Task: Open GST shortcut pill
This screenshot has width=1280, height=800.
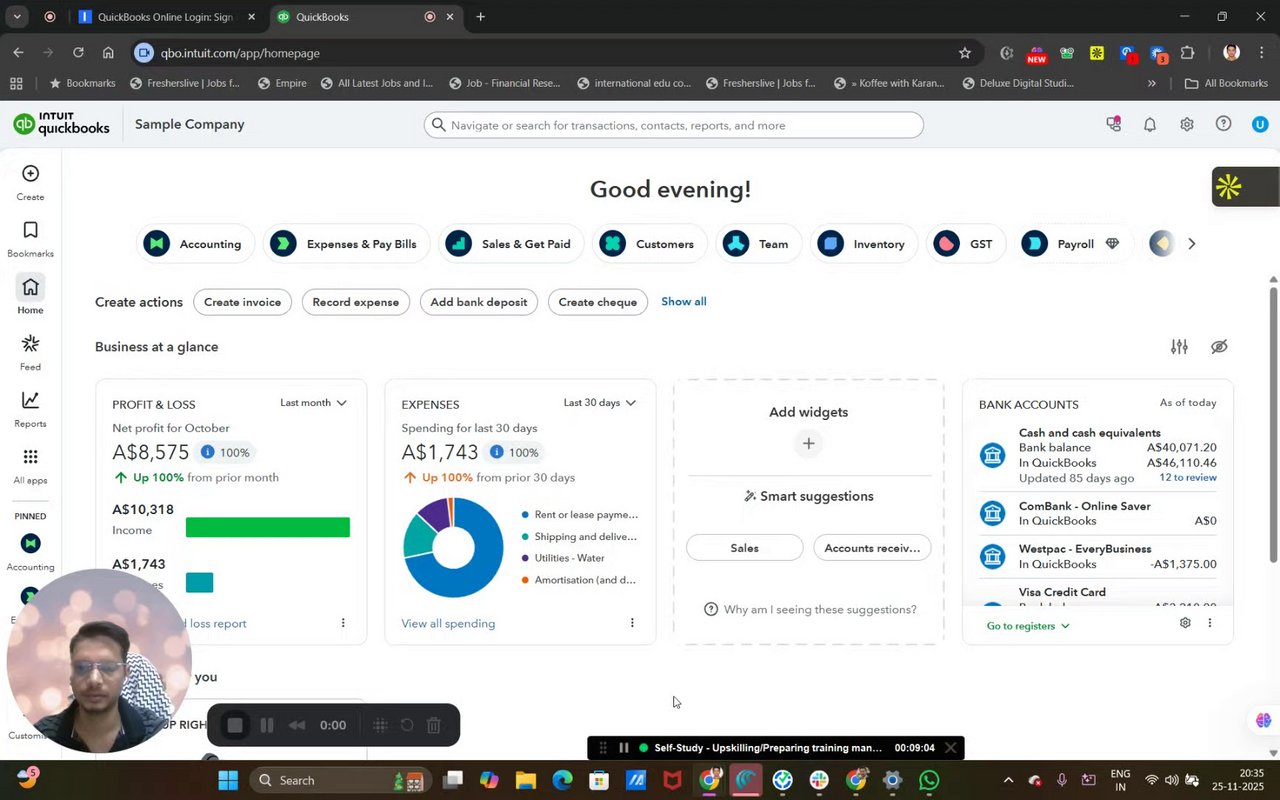Action: (966, 244)
